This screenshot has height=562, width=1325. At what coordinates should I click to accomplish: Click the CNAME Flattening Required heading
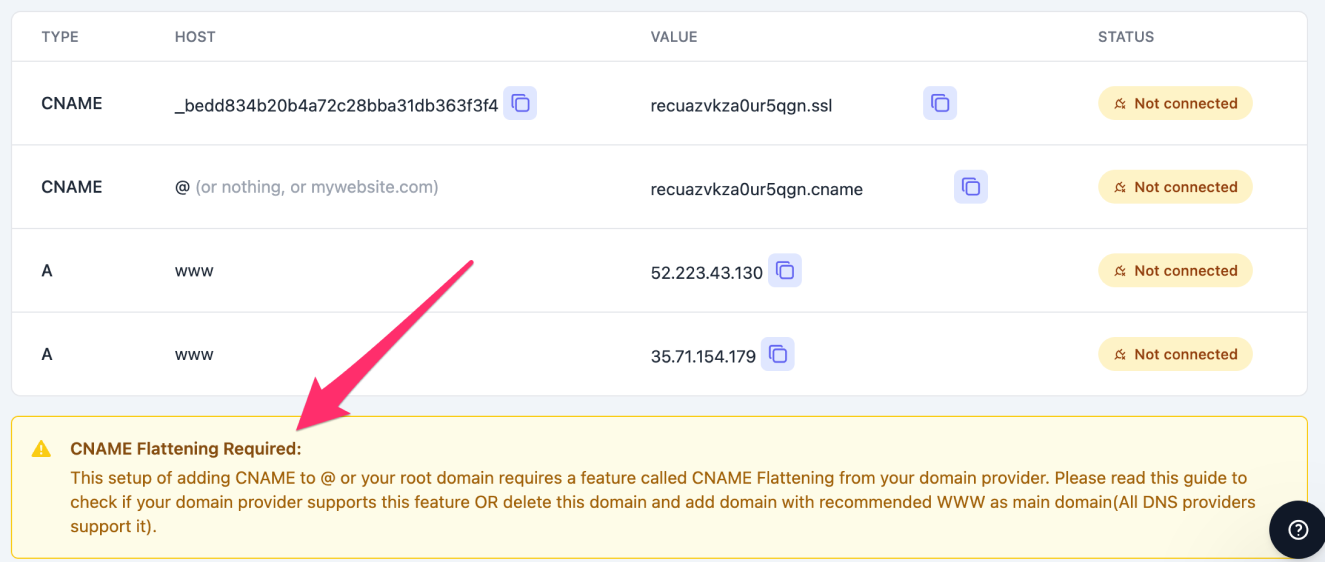185,449
